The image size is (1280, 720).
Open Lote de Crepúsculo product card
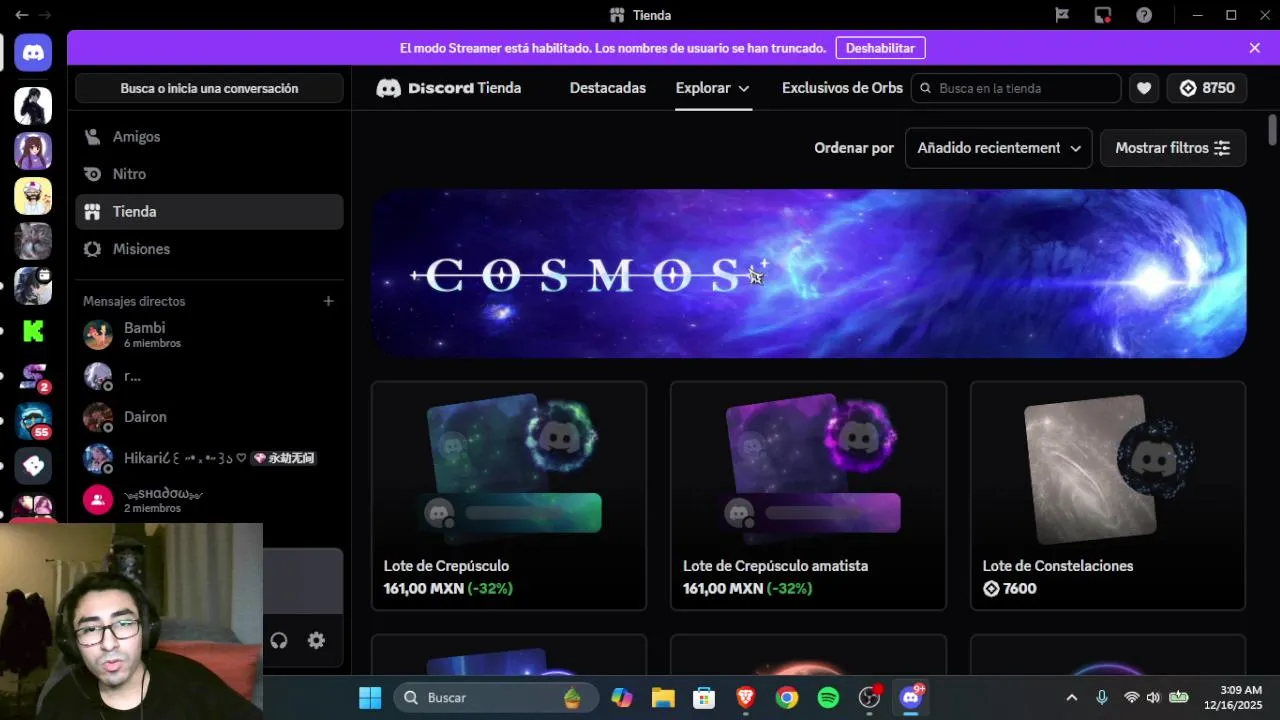(x=509, y=495)
